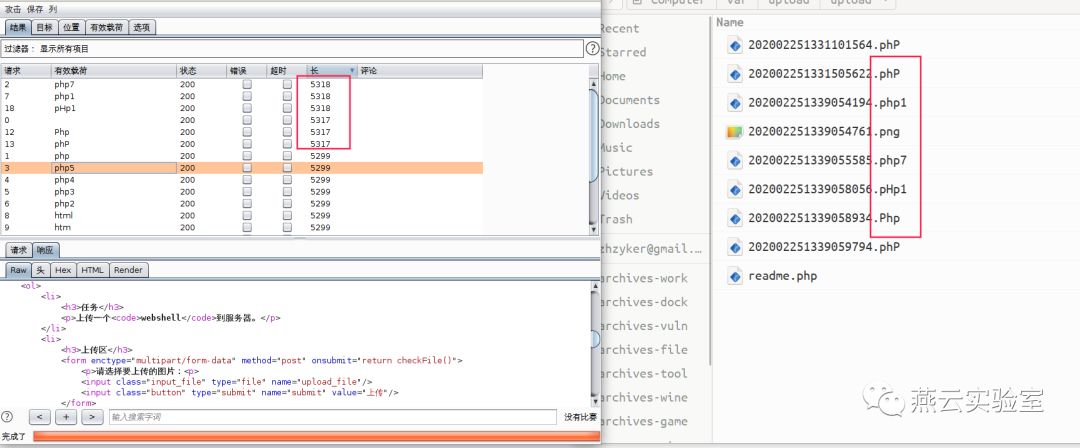Toggle the 错误 checkbox in the php7 row
The height and width of the screenshot is (448, 1080).
tap(247, 84)
